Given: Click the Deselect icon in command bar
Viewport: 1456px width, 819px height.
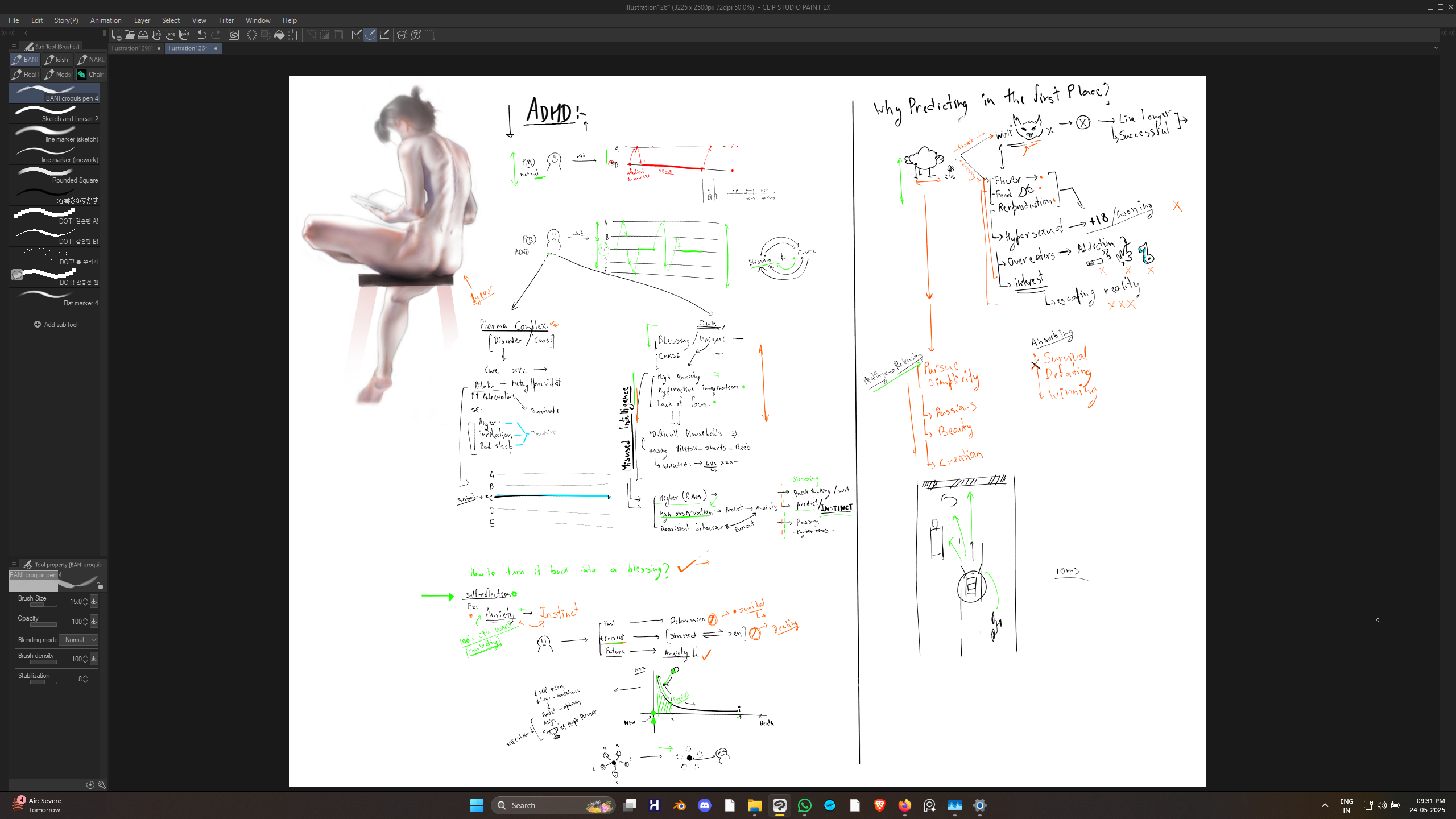Looking at the screenshot, I should click(x=311, y=35).
